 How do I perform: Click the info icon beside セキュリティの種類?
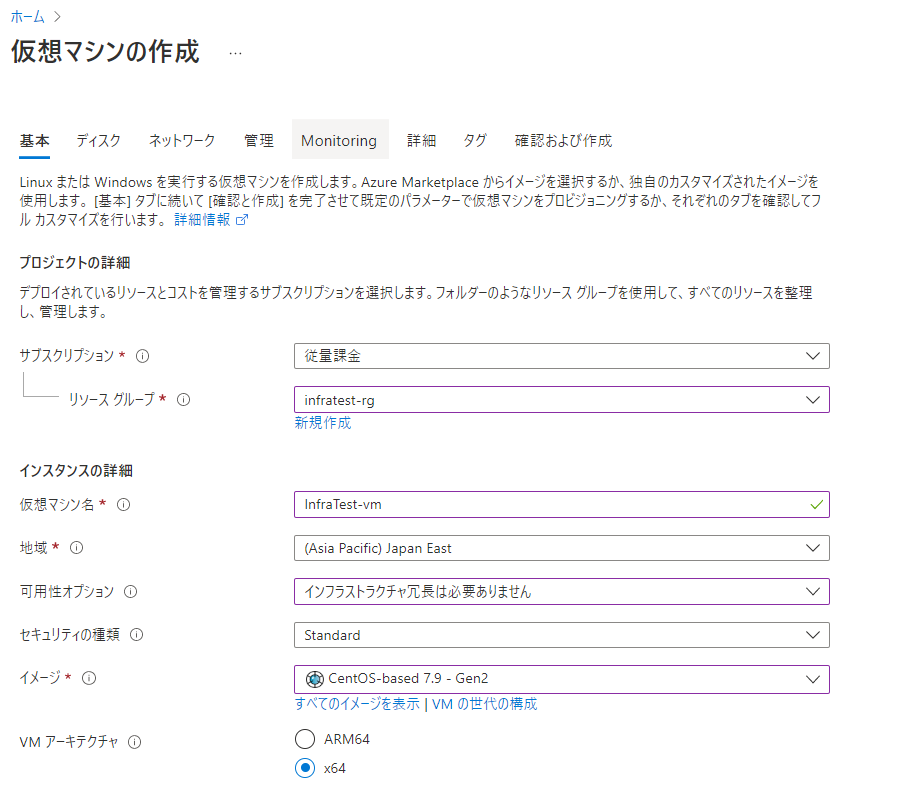point(136,635)
